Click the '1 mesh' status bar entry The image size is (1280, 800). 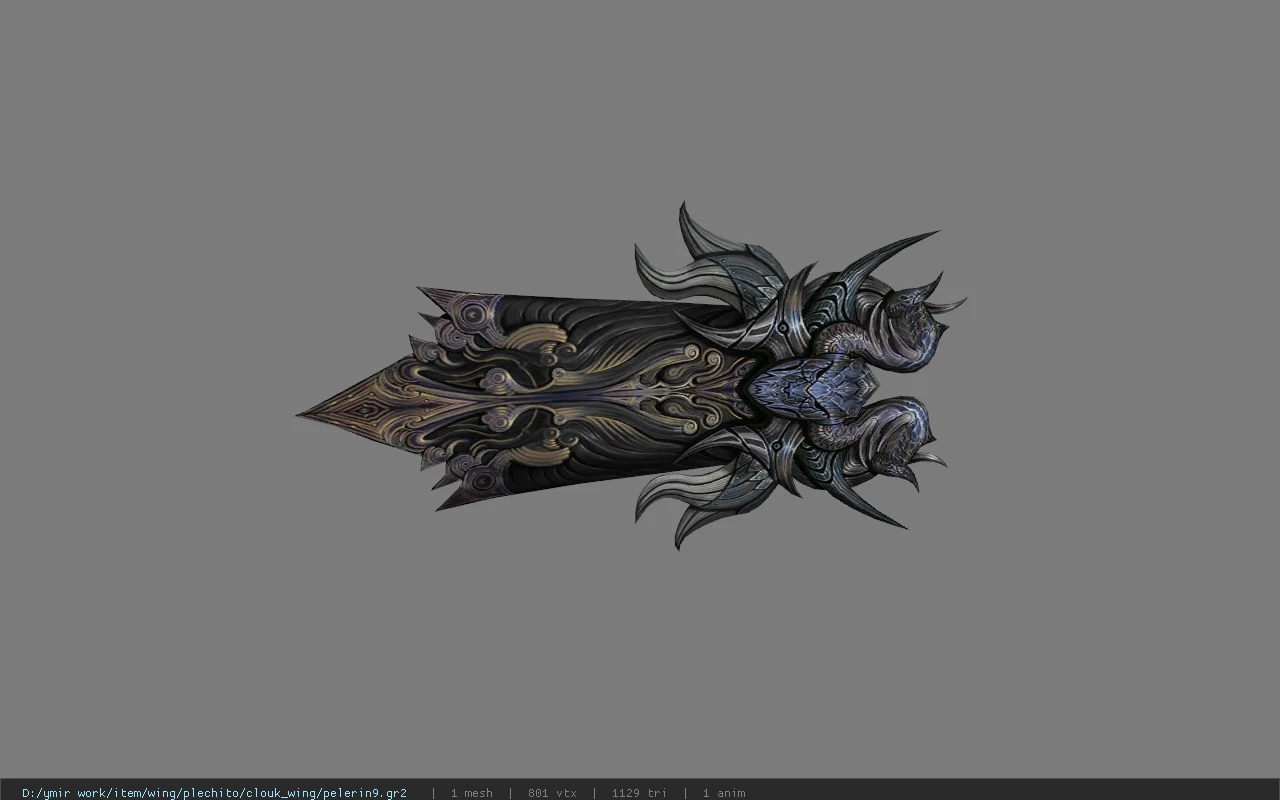click(x=471, y=793)
